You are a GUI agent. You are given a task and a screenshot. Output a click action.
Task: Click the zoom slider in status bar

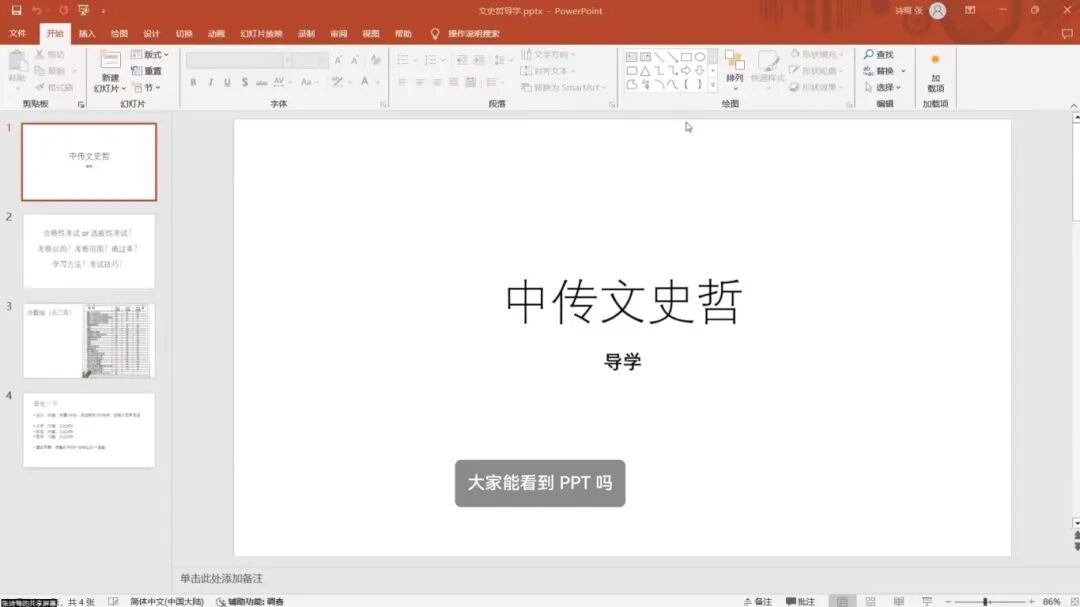pyautogui.click(x=985, y=602)
